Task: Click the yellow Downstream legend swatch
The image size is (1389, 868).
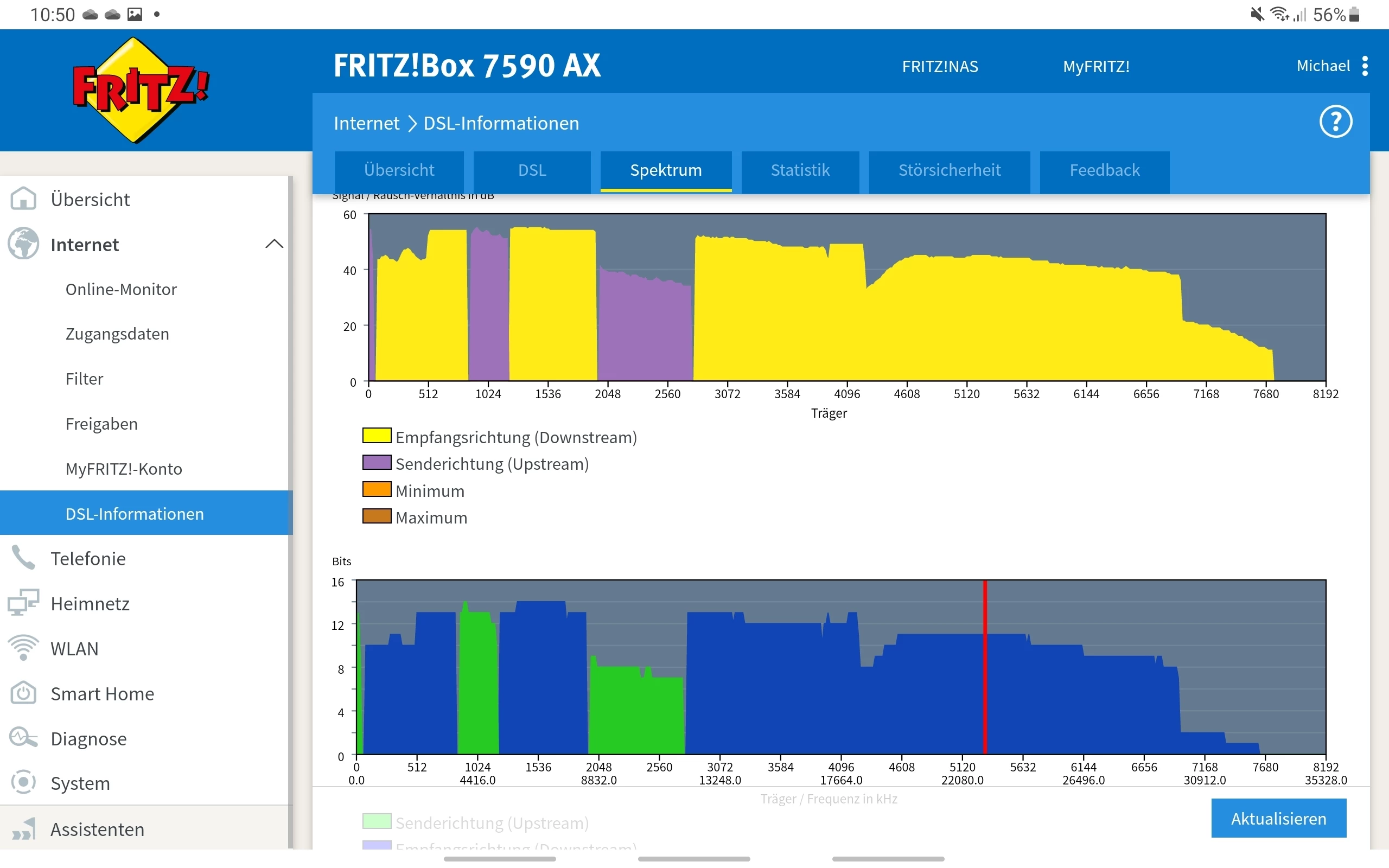Action: pos(377,436)
